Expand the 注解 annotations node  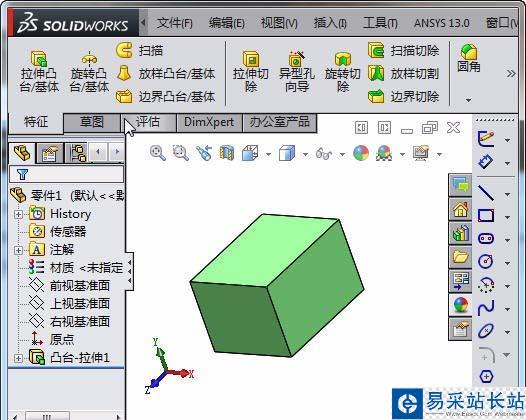coord(18,250)
